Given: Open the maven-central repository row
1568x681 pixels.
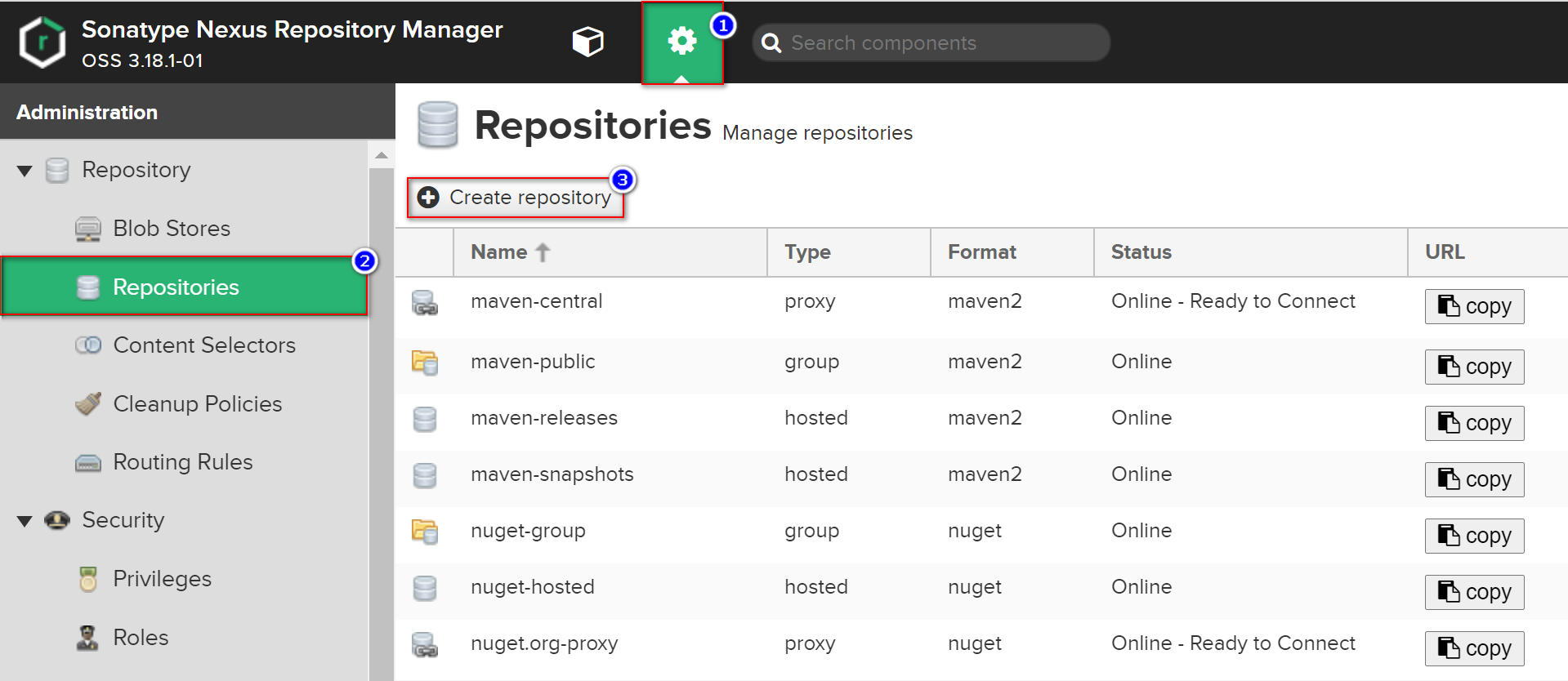Looking at the screenshot, I should pos(981,306).
